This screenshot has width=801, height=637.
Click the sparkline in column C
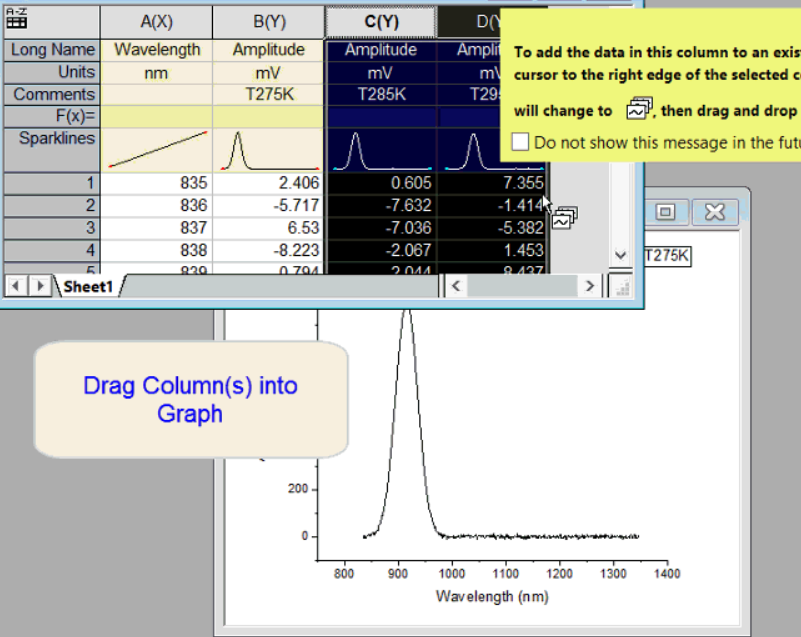[381, 150]
